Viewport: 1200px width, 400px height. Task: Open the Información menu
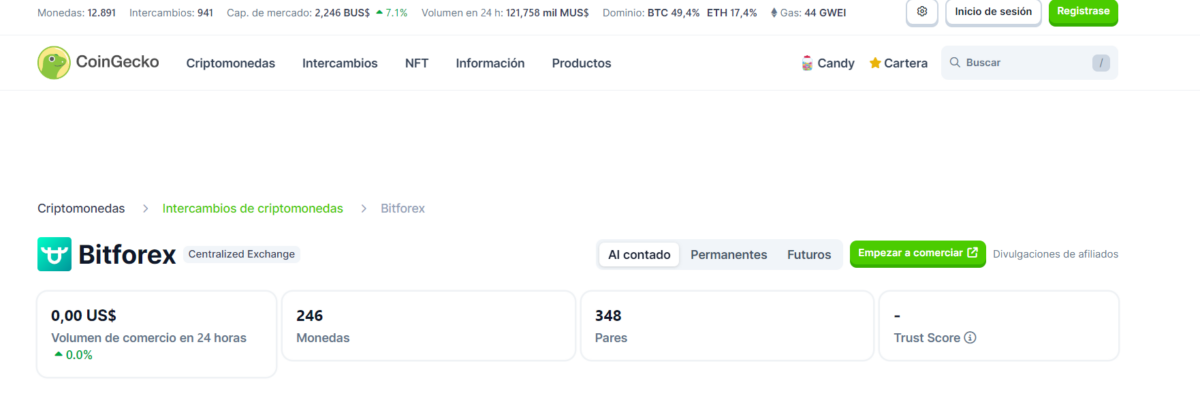[x=490, y=63]
